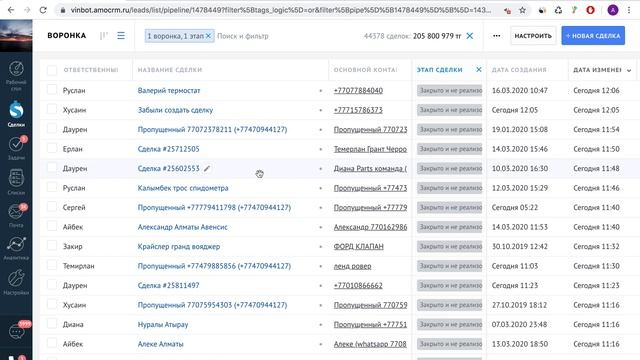Go back in browser history
This screenshot has width=640, height=360.
pyautogui.click(x=11, y=10)
